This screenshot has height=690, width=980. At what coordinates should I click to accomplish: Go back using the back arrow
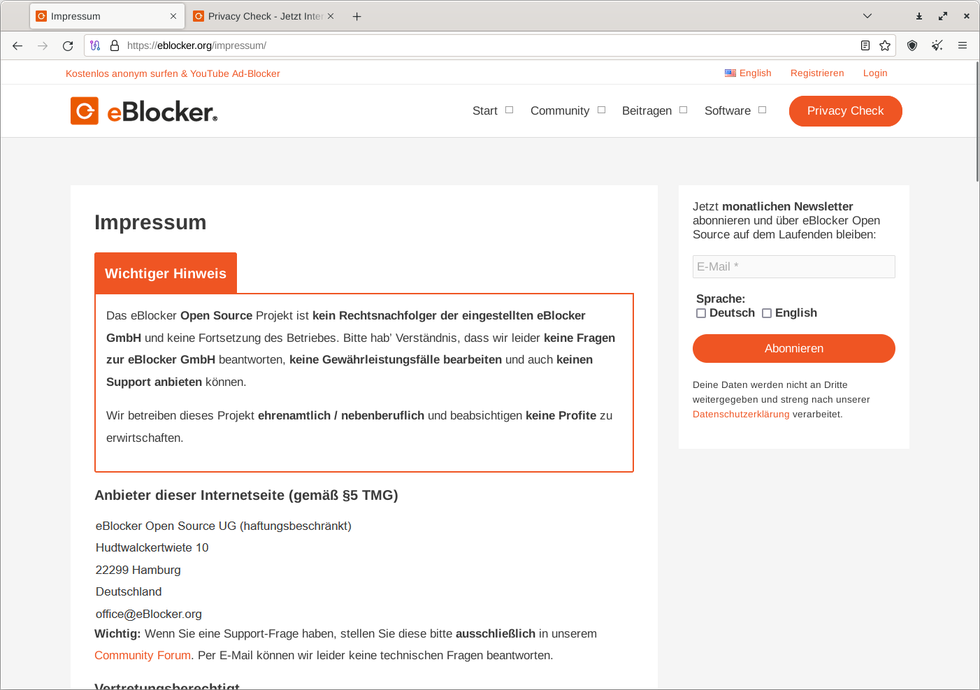click(x=18, y=46)
